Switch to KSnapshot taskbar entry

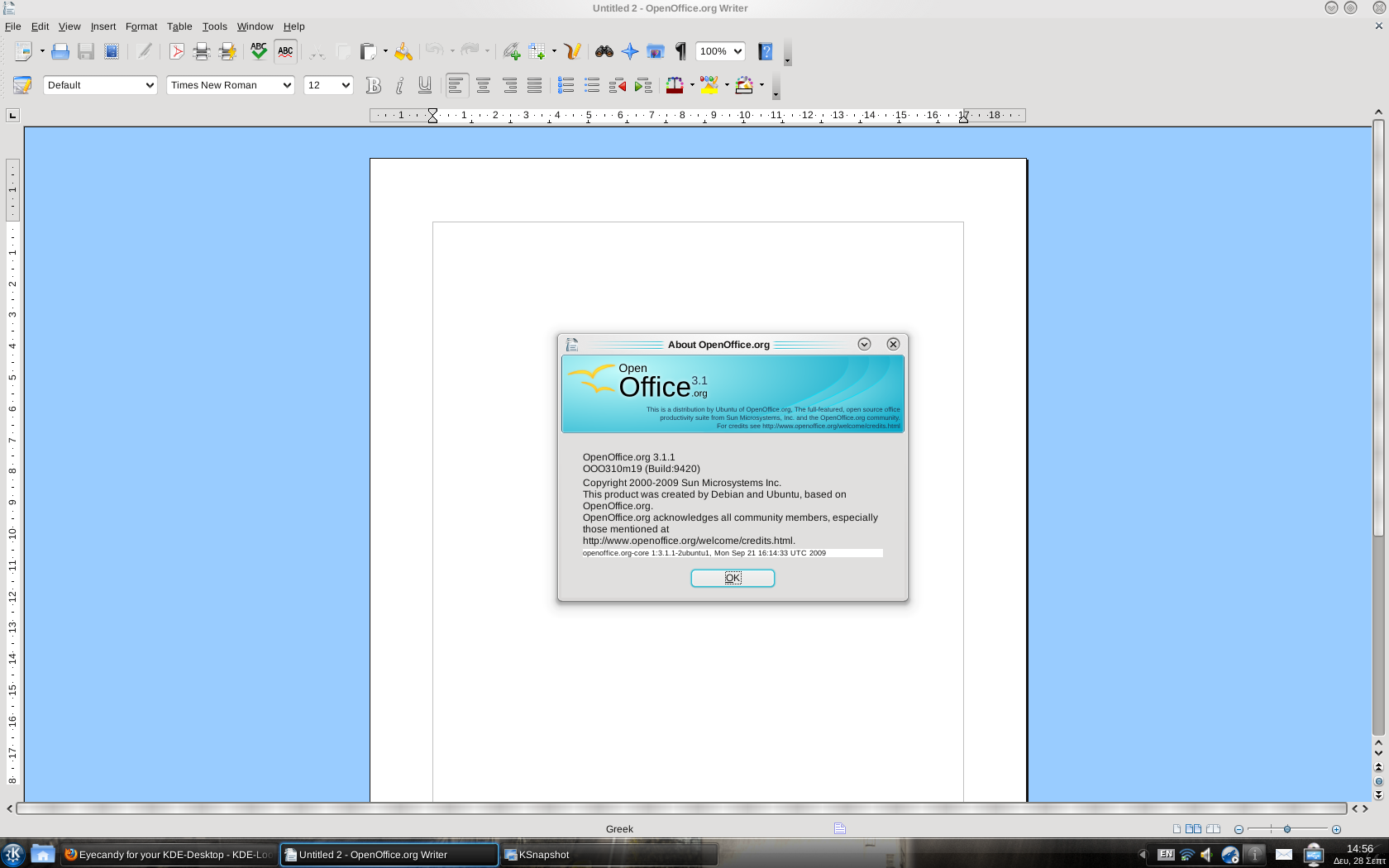point(609,855)
